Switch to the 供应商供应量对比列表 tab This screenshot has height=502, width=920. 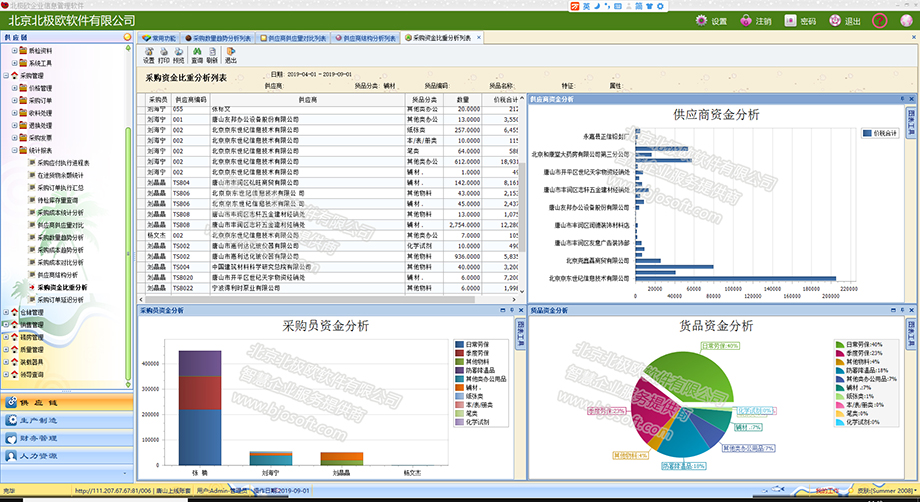(x=293, y=38)
